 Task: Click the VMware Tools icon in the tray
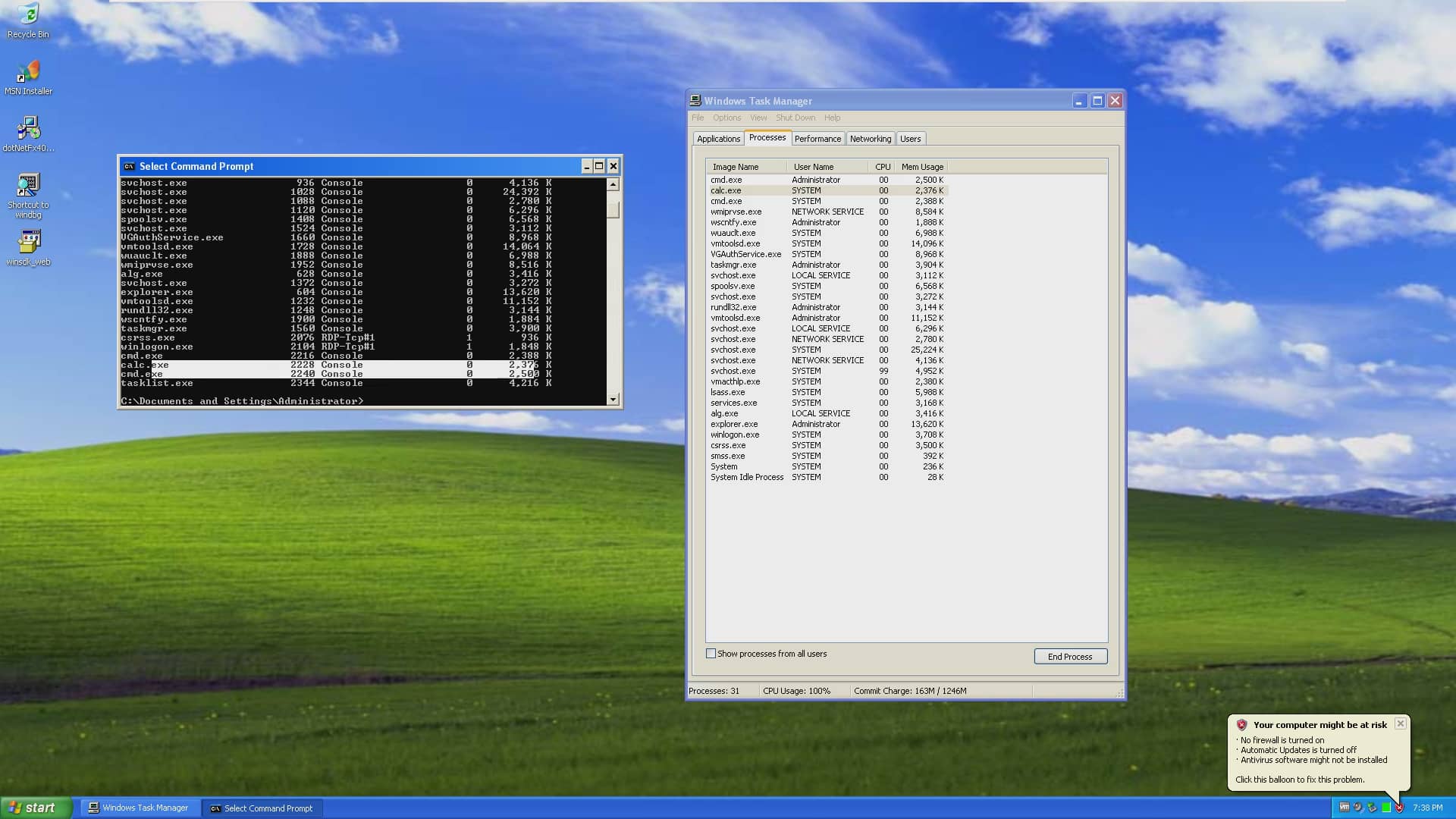pos(1371,808)
